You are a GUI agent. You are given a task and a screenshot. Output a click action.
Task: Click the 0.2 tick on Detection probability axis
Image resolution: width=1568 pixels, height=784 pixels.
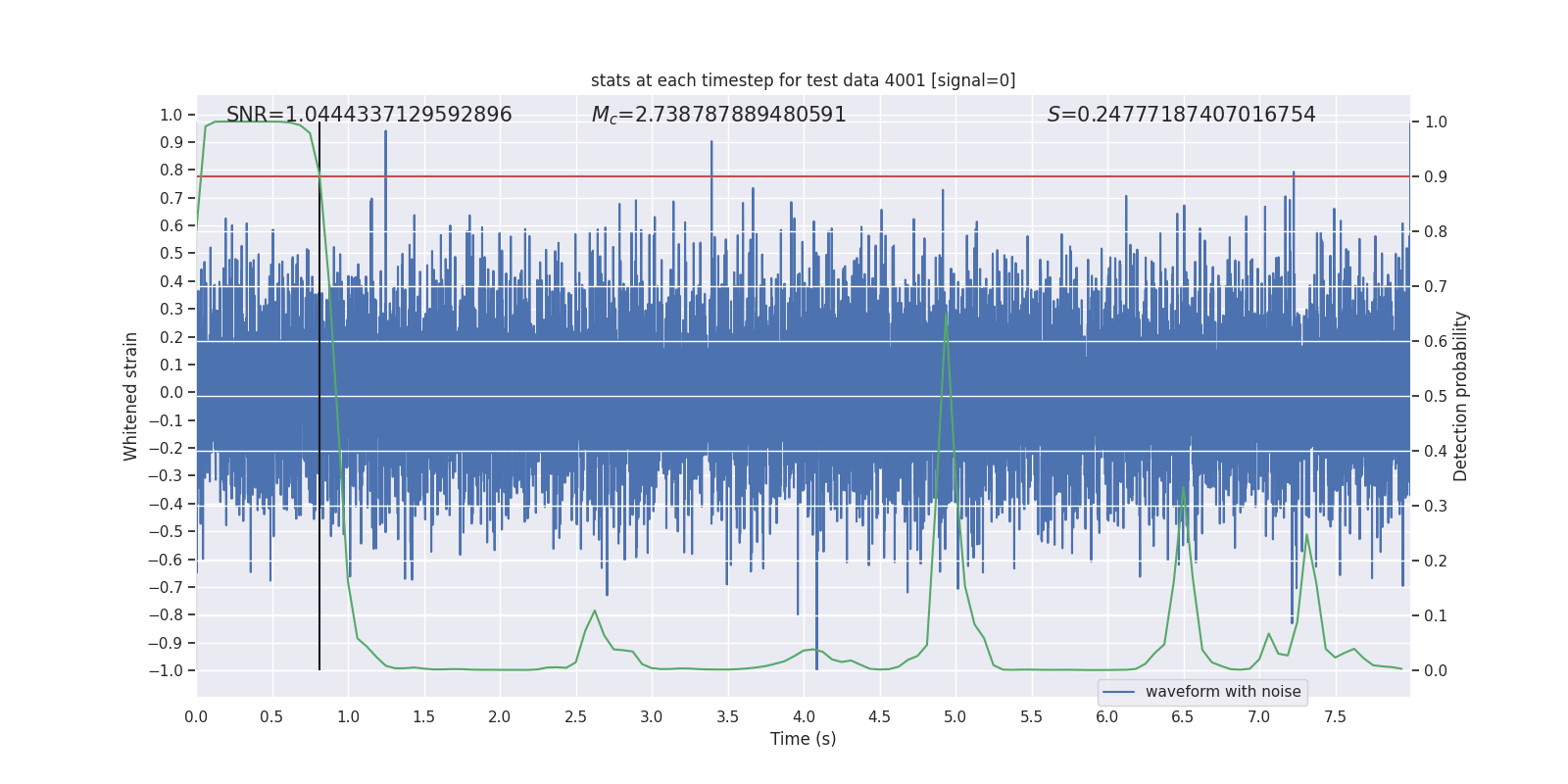pos(1436,561)
